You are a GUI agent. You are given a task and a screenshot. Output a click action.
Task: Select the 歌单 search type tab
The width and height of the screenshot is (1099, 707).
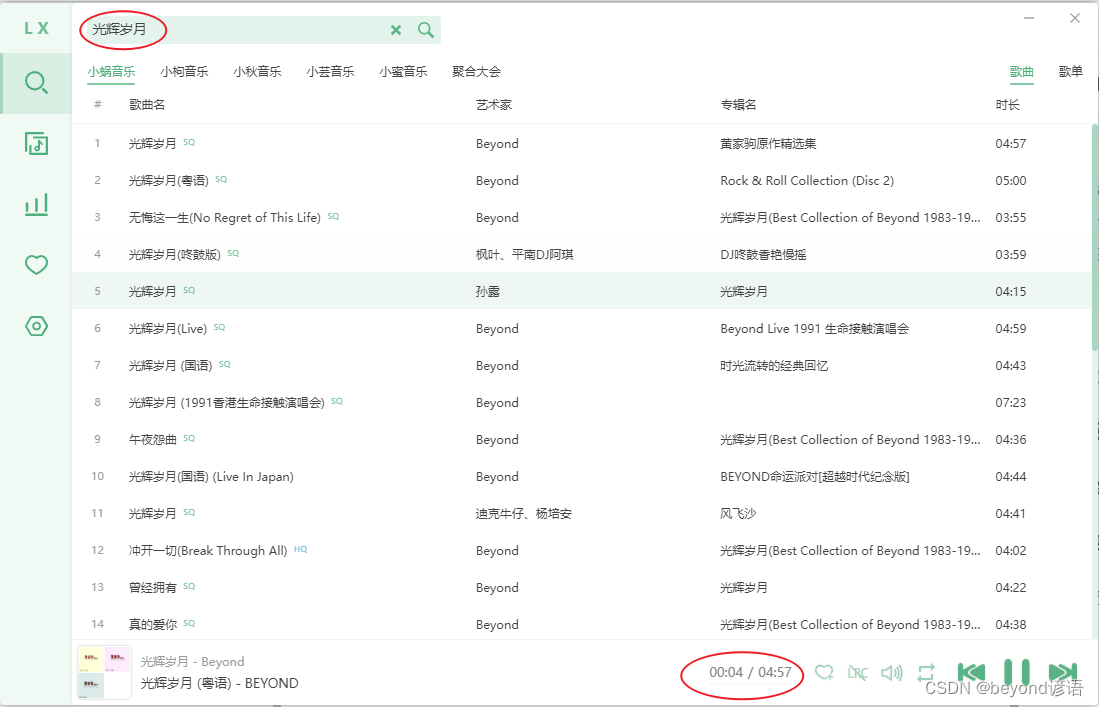click(1070, 71)
